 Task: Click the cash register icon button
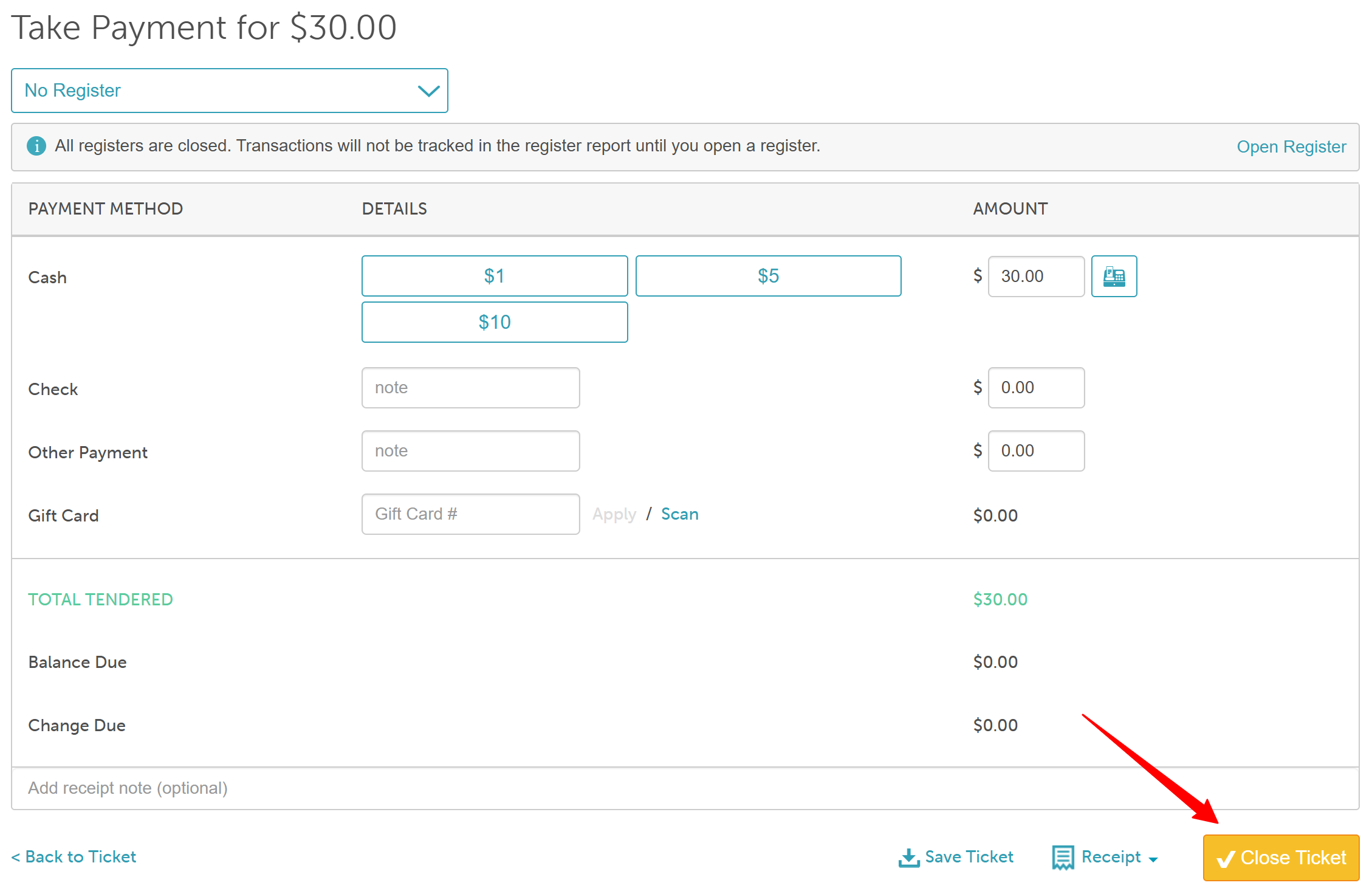tap(1113, 277)
